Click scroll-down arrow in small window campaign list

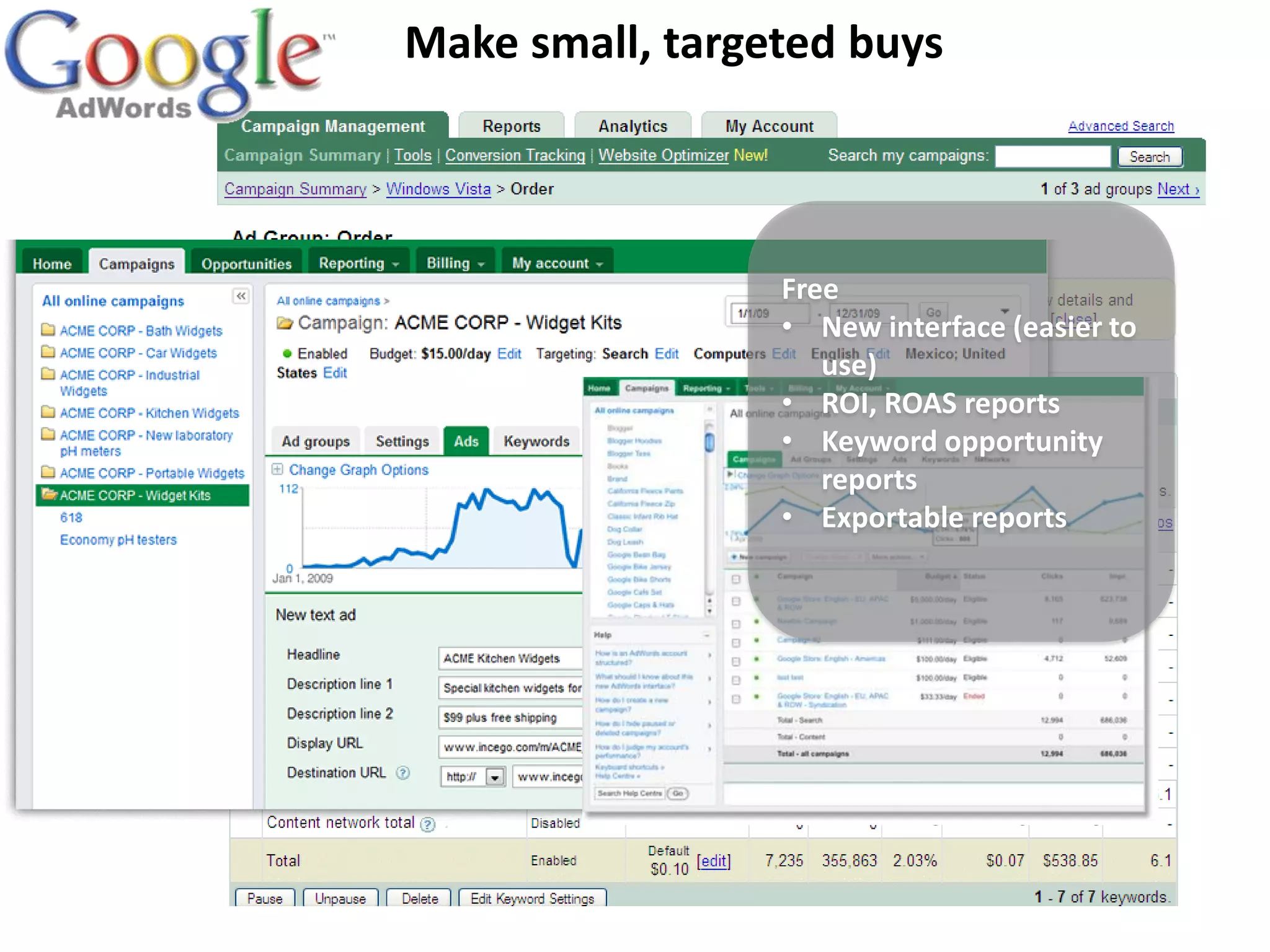click(x=709, y=610)
